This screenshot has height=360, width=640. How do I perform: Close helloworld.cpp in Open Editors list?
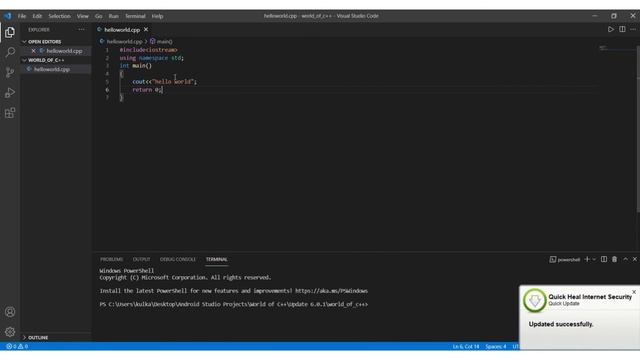33,51
